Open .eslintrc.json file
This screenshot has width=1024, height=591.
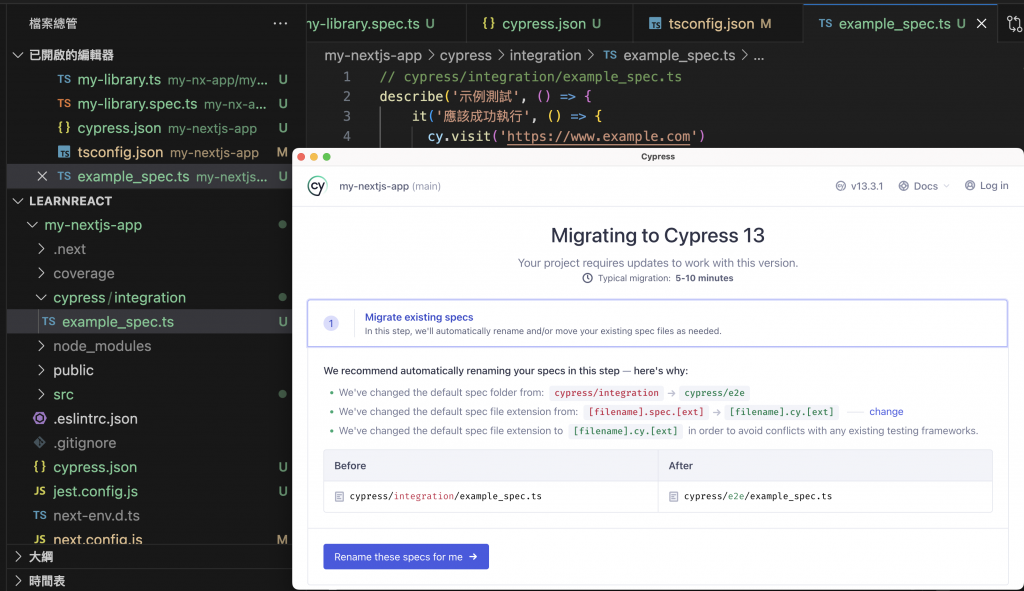click(x=150, y=418)
